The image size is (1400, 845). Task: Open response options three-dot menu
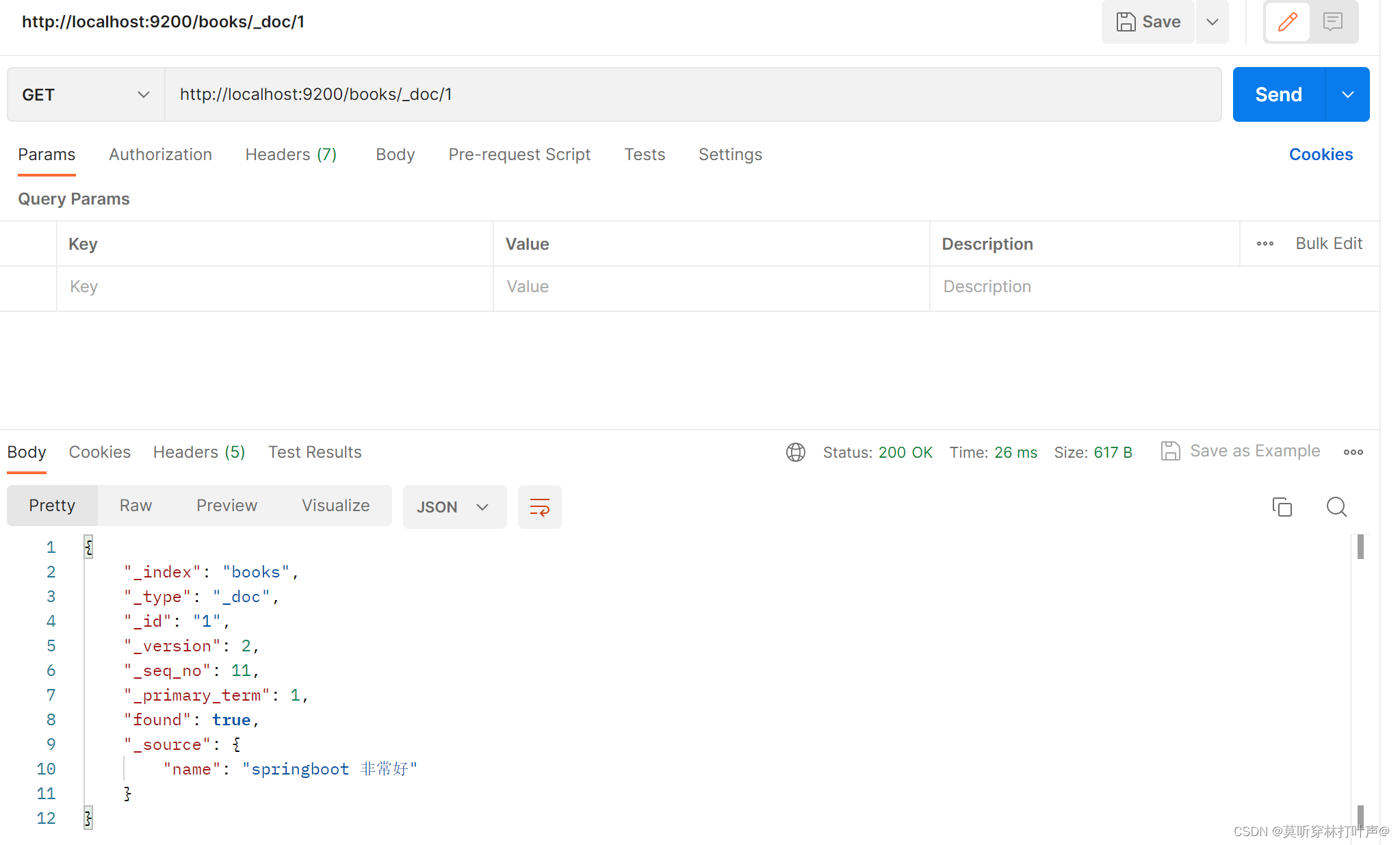pos(1353,452)
